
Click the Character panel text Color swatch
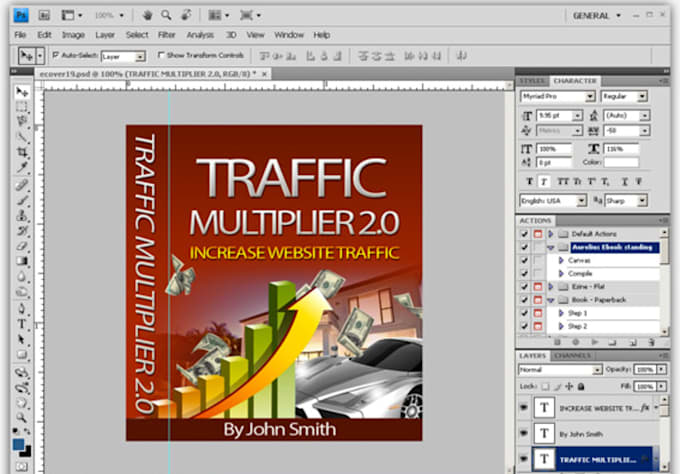tap(621, 162)
